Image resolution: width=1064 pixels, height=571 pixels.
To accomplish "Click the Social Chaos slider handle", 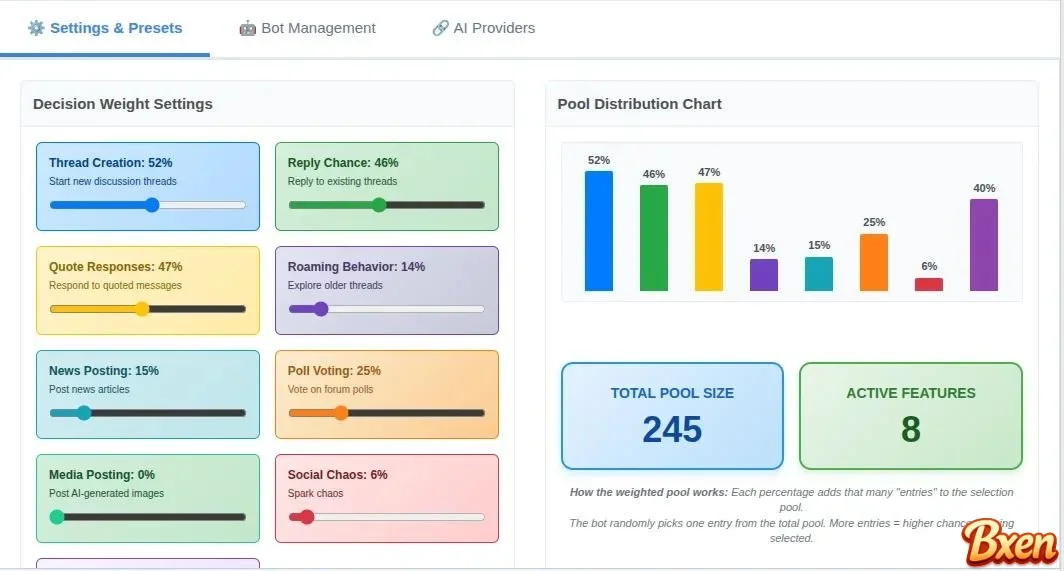I will [307, 517].
